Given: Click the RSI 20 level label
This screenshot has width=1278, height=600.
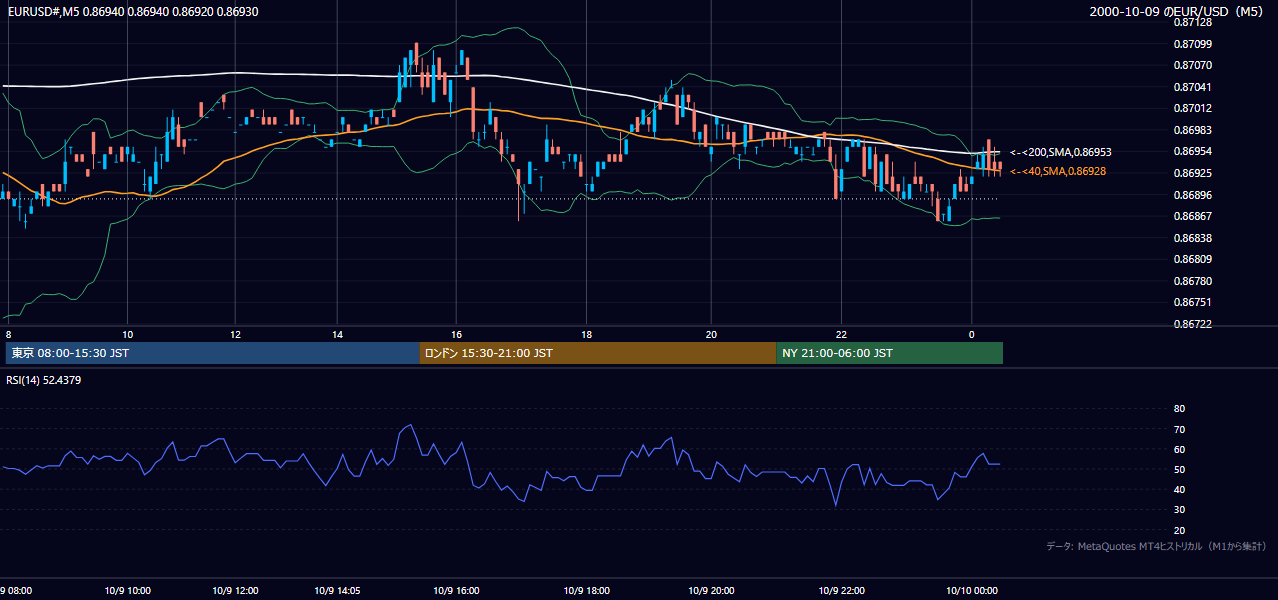Looking at the screenshot, I should tap(1179, 530).
